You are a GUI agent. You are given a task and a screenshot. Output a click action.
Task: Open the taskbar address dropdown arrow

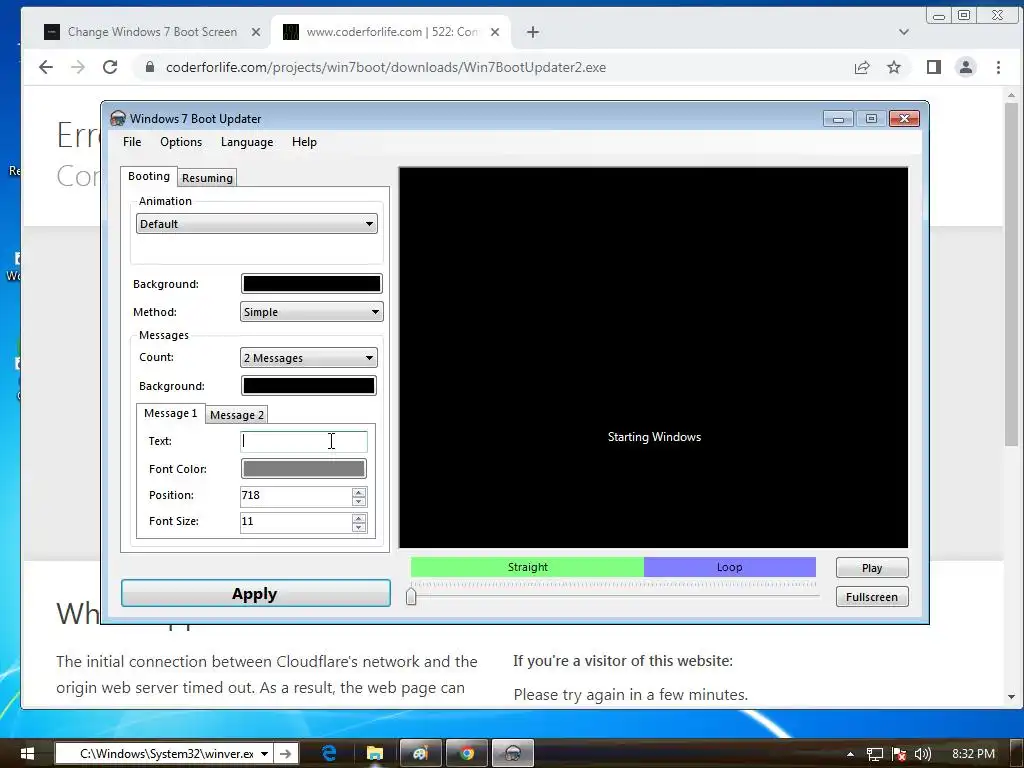264,754
